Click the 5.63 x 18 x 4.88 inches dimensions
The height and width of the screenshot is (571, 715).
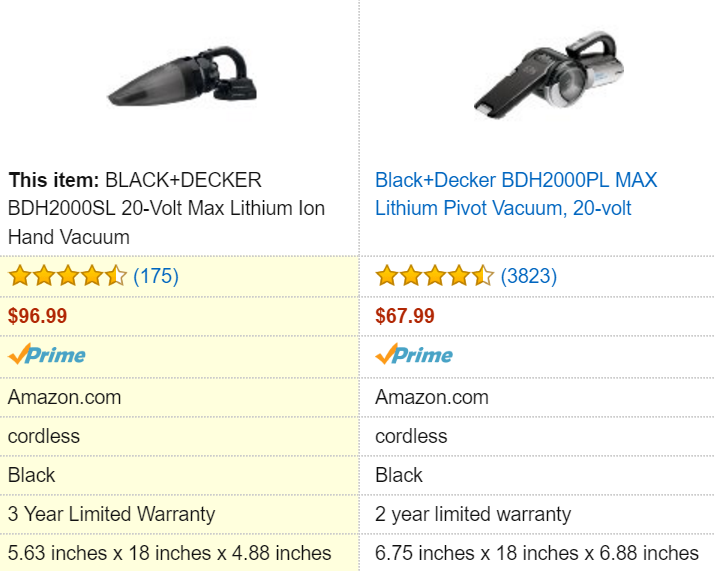coord(170,553)
